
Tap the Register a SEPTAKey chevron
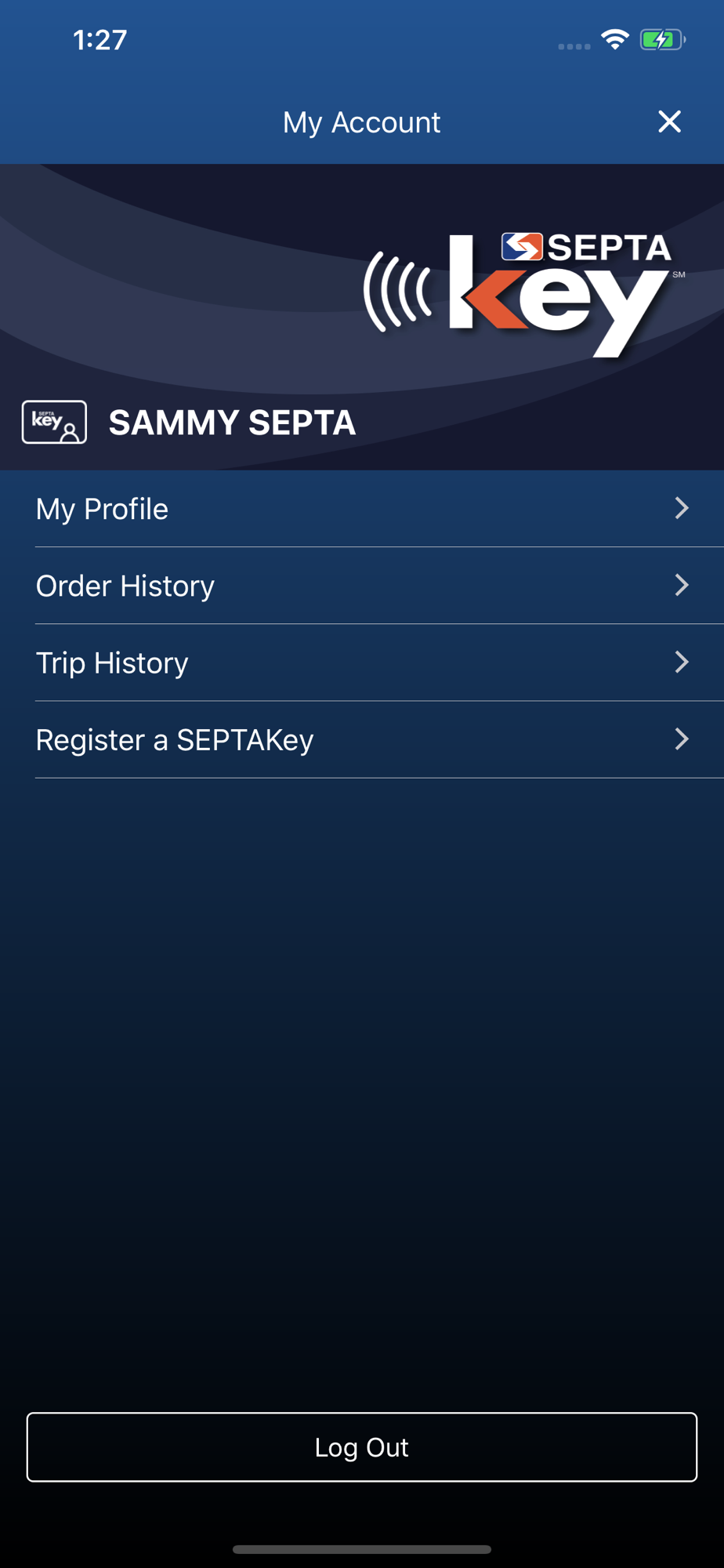681,739
